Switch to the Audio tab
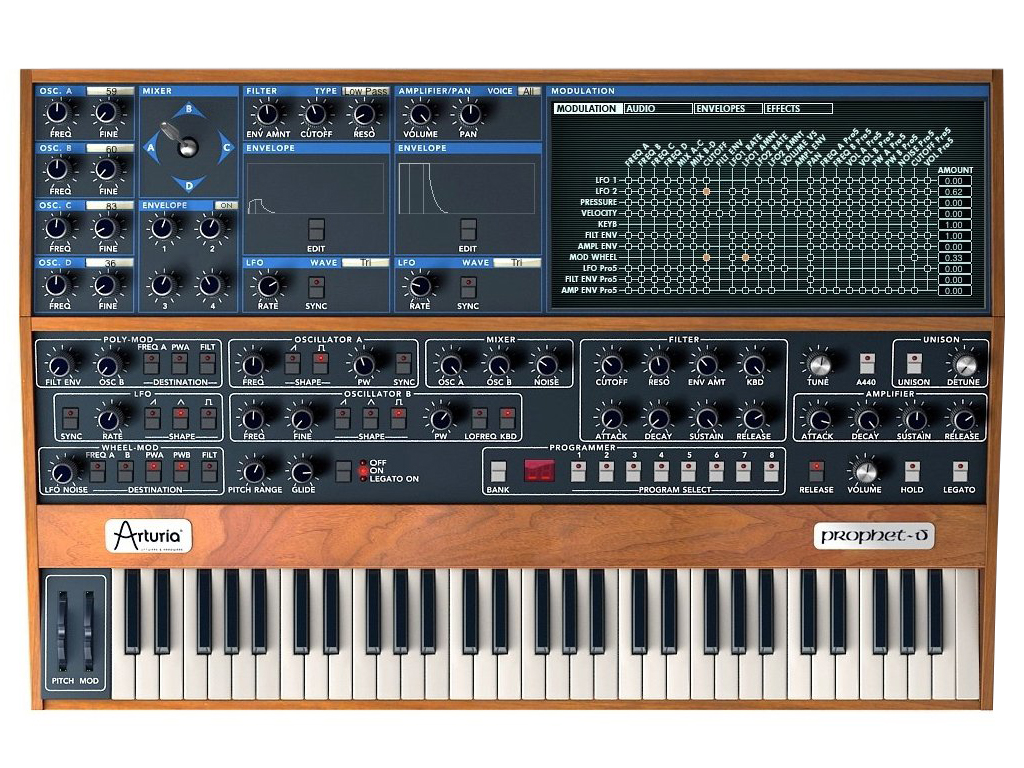The image size is (1024, 768). tap(657, 108)
